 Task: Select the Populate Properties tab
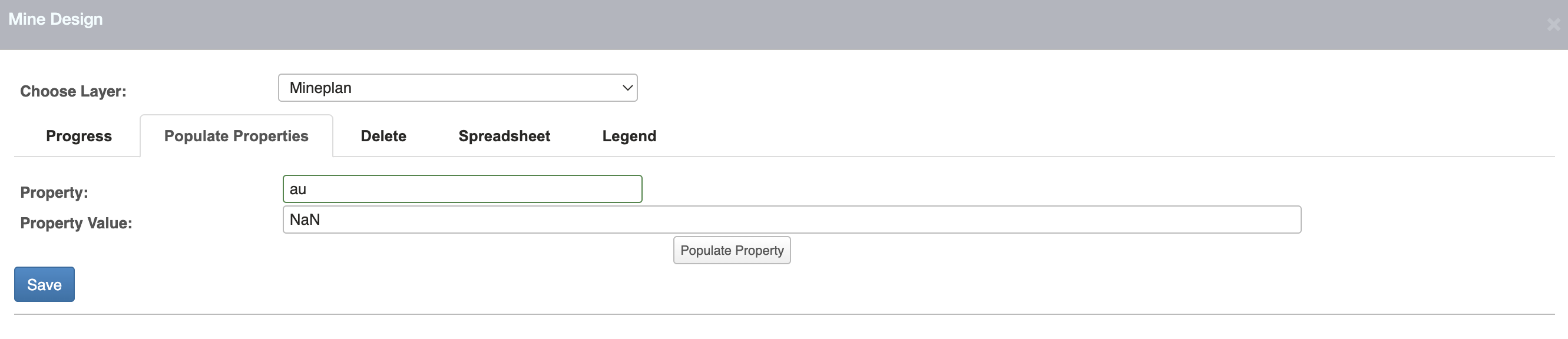[x=236, y=136]
